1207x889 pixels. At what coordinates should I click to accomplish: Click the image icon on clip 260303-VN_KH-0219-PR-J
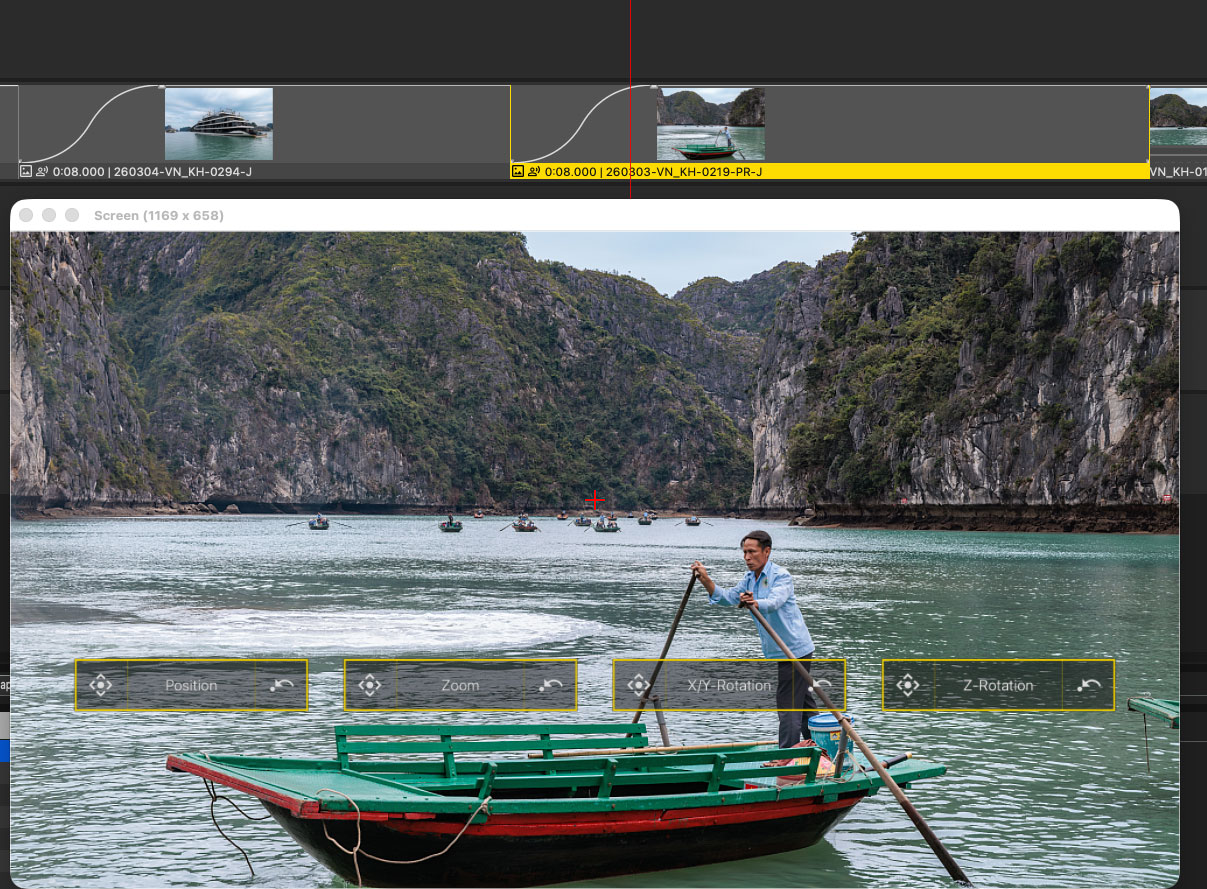coord(518,171)
